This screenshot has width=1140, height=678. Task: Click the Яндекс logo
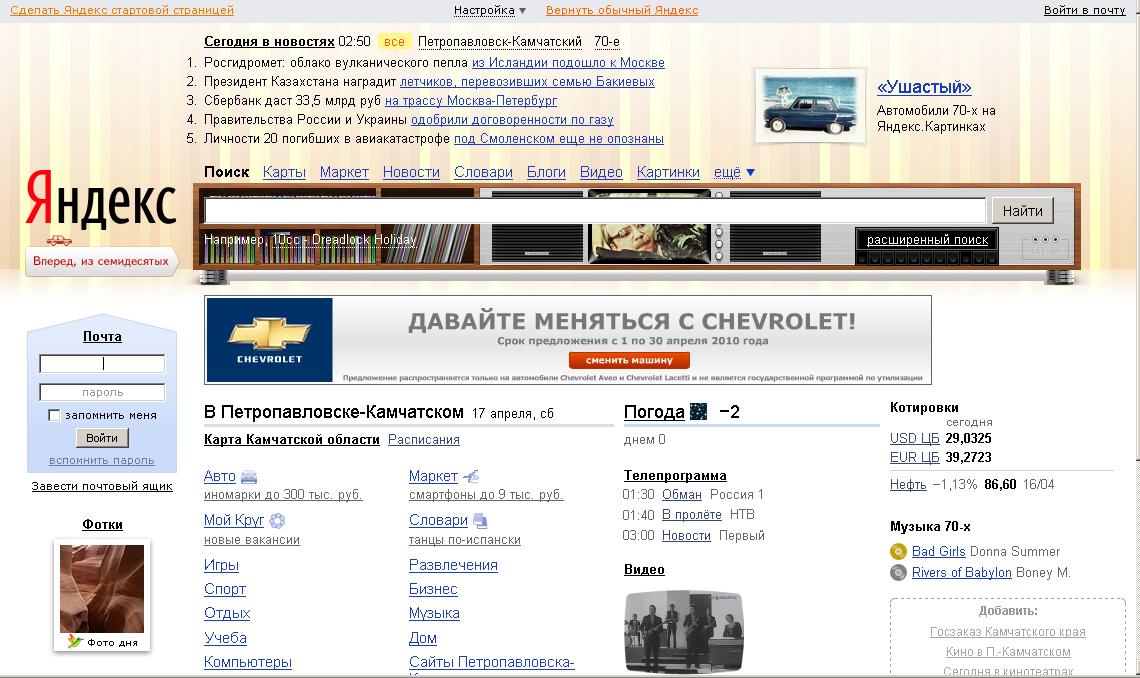[101, 198]
